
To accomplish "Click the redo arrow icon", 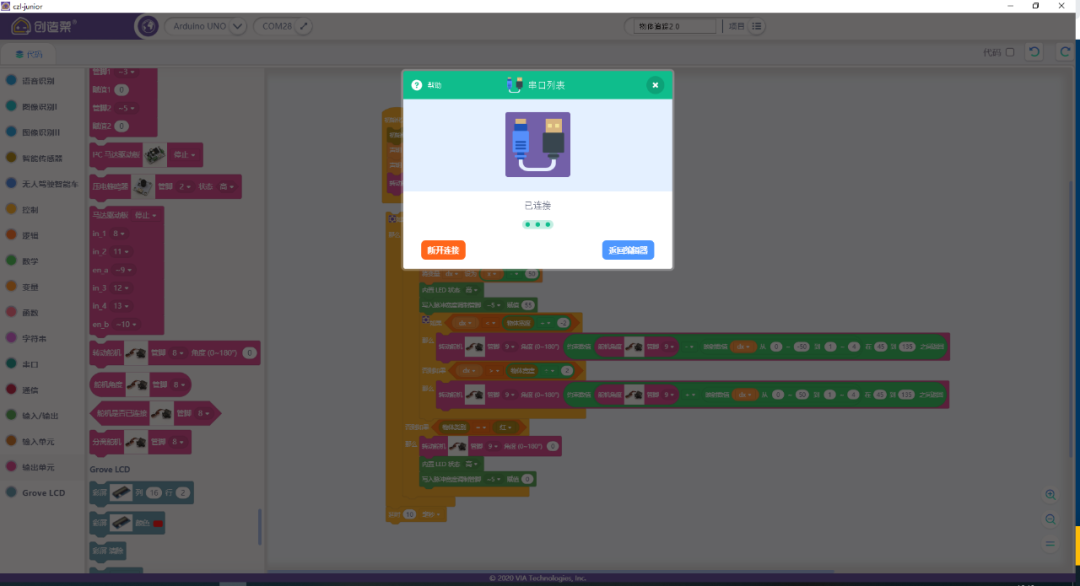I will 1064,52.
